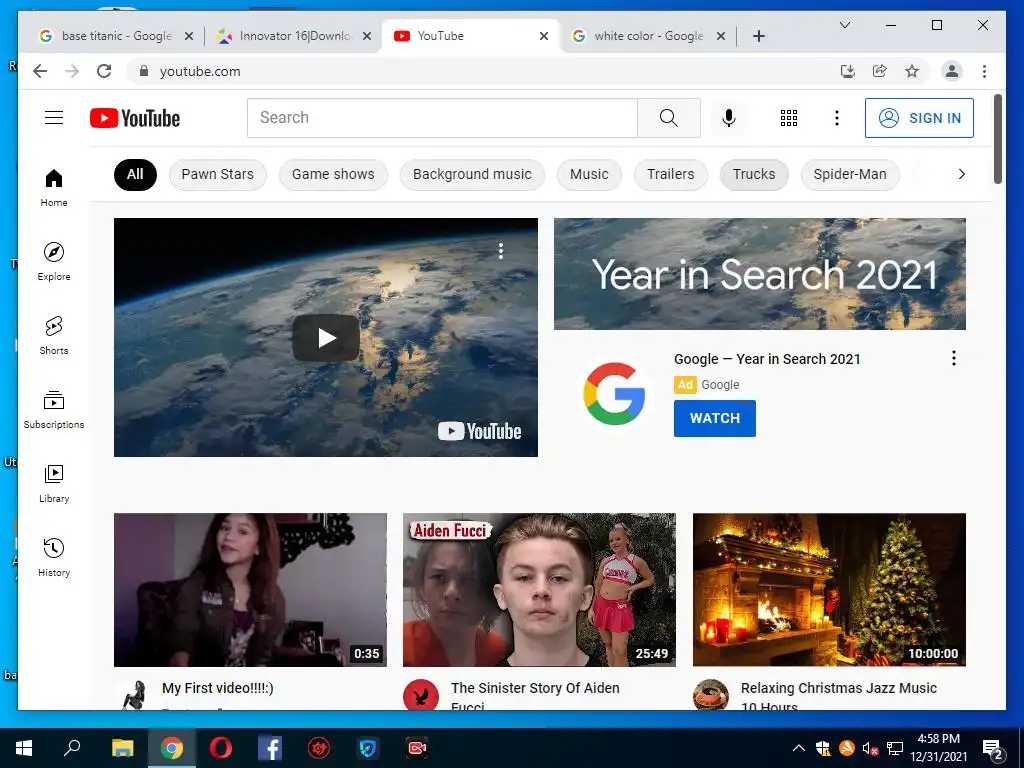This screenshot has height=768, width=1024.
Task: Click the WATCH button on the ad
Action: pyautogui.click(x=714, y=418)
